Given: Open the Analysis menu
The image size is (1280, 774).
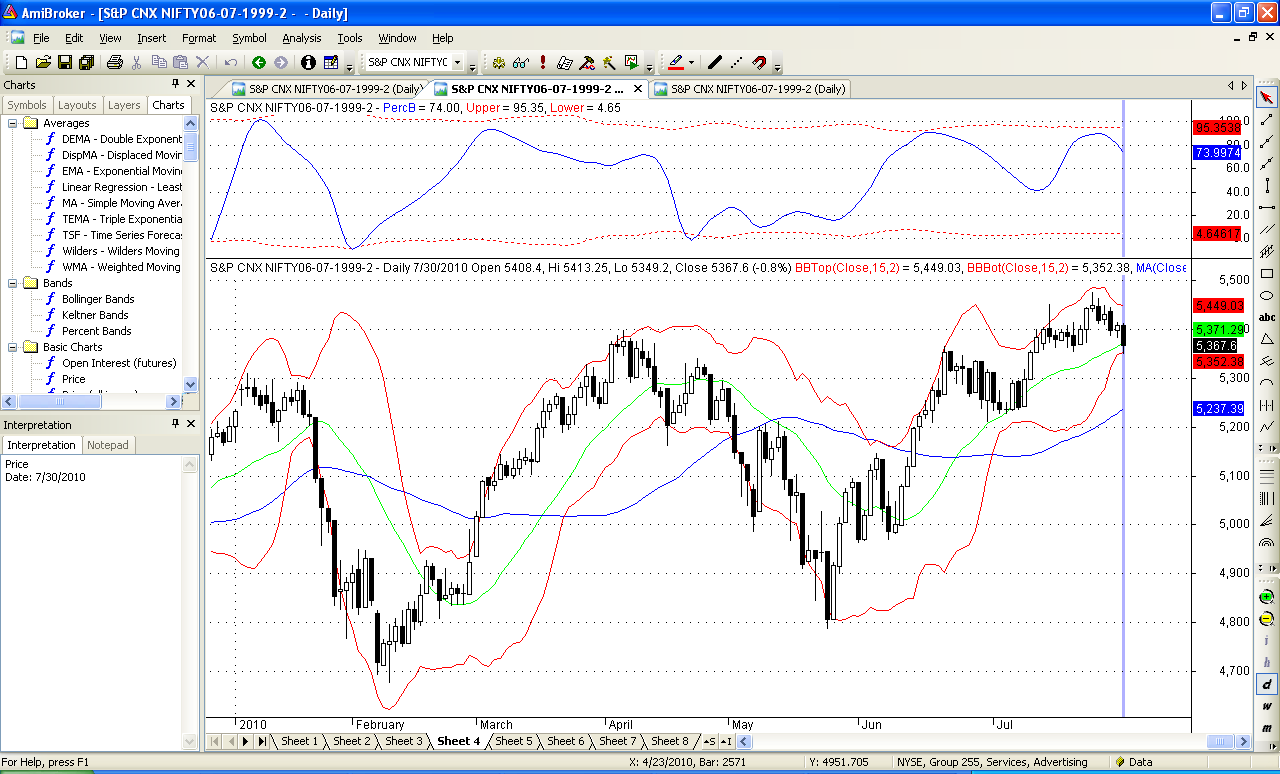Looking at the screenshot, I should pos(302,38).
